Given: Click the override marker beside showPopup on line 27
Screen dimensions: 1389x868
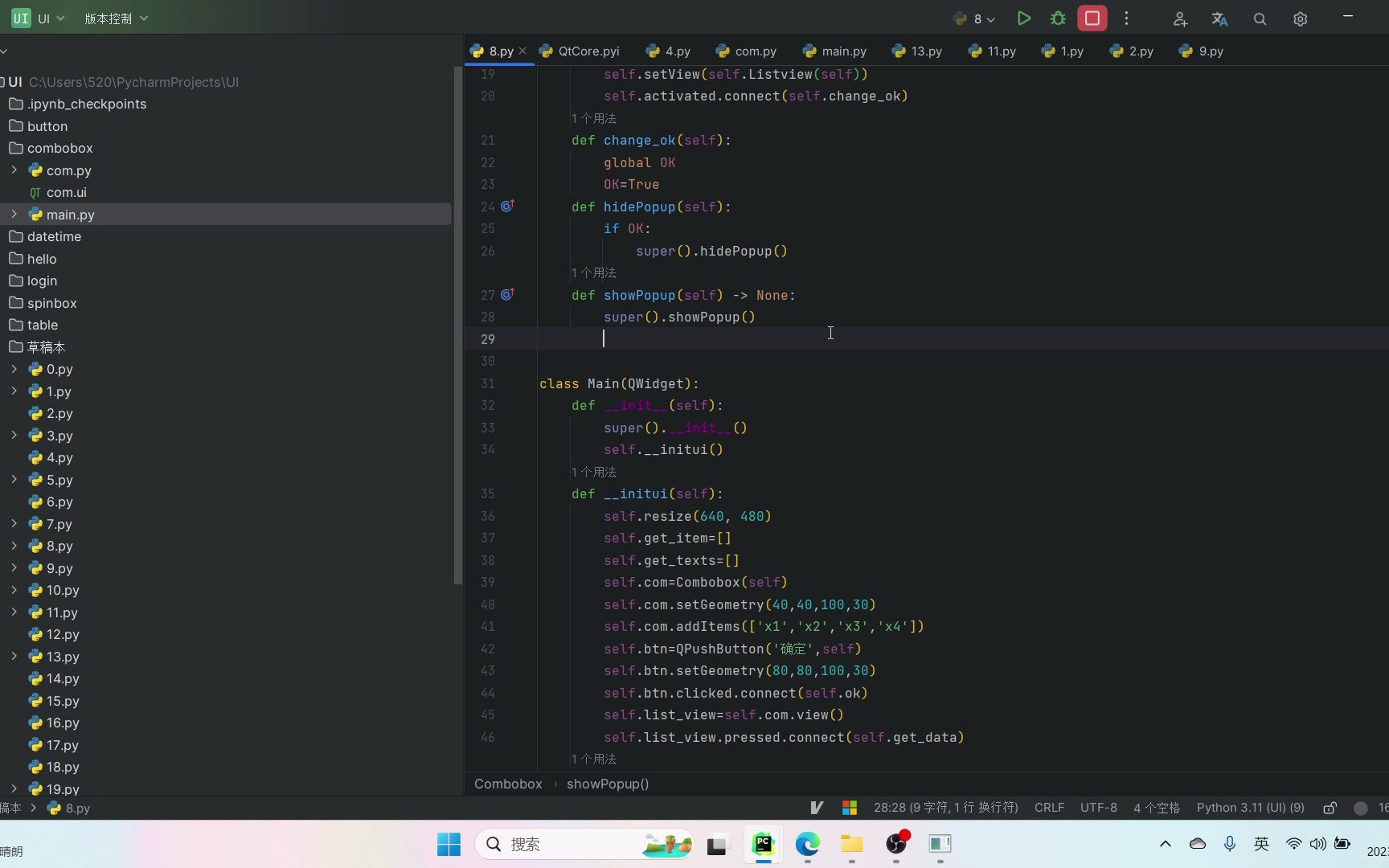Looking at the screenshot, I should click(x=507, y=293).
